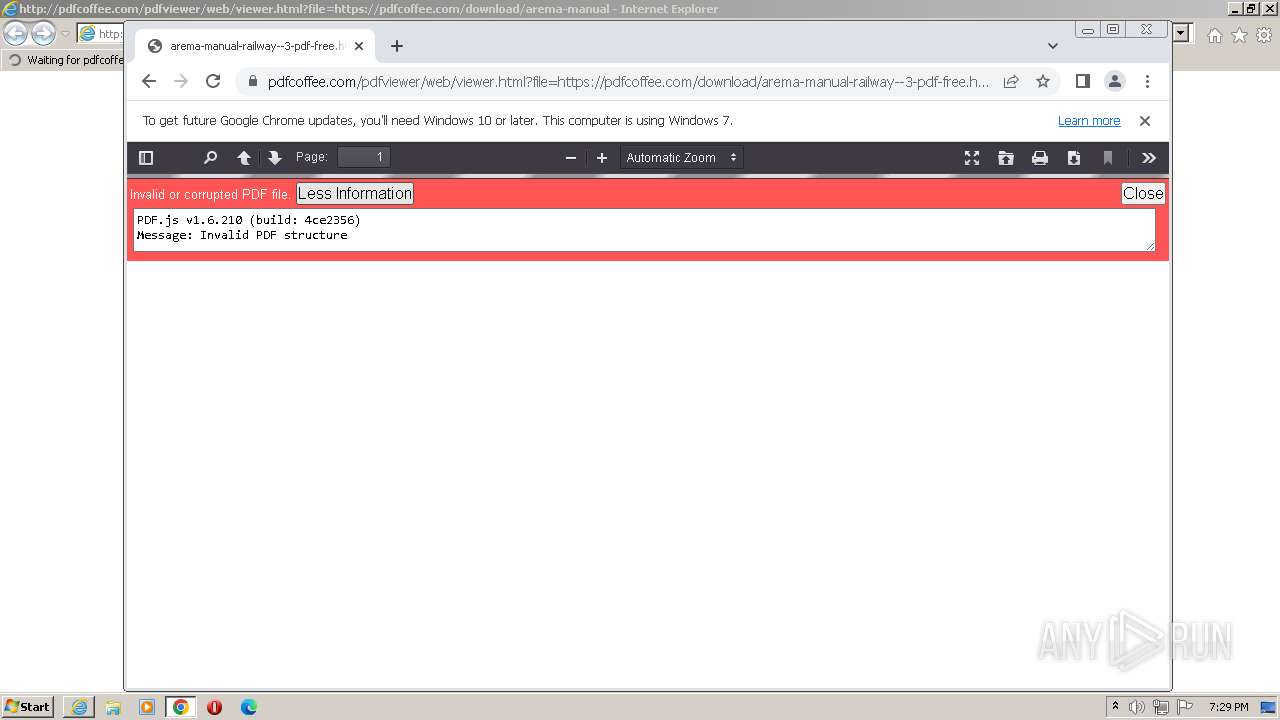Select the Waiting for pdfcoffee IE tab
Image resolution: width=1280 pixels, height=720 pixels.
click(x=65, y=60)
